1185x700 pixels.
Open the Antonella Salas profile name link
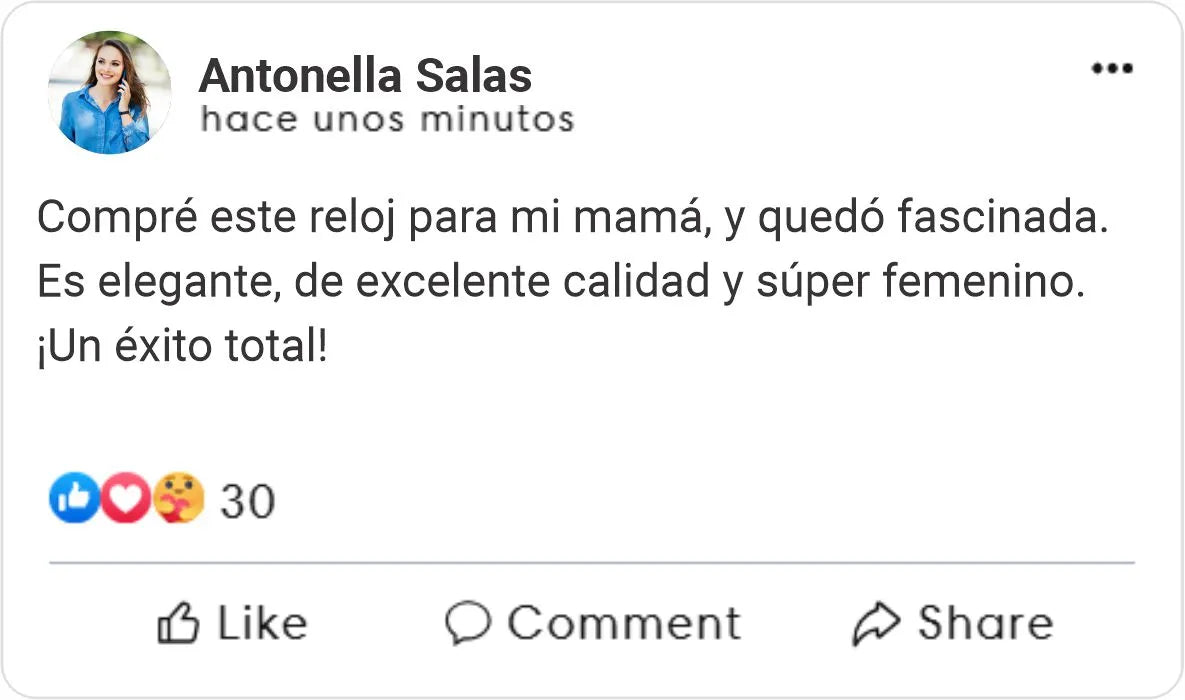(365, 76)
